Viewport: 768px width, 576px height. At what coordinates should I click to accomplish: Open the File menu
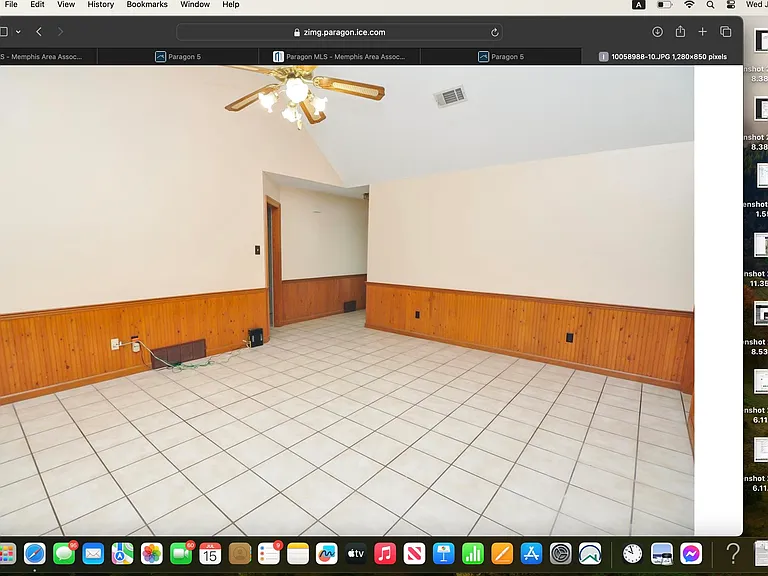point(11,4)
